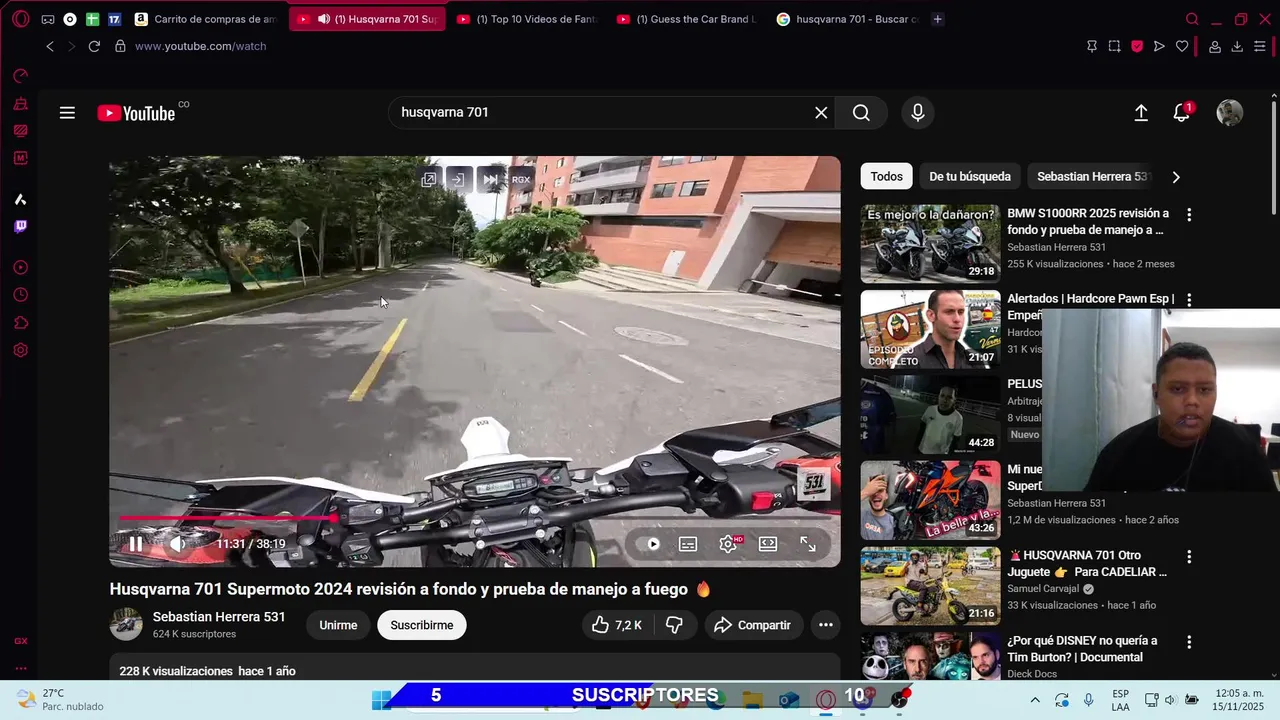Run the YouTube search magnifier button
1280x720 pixels.
coord(861,113)
